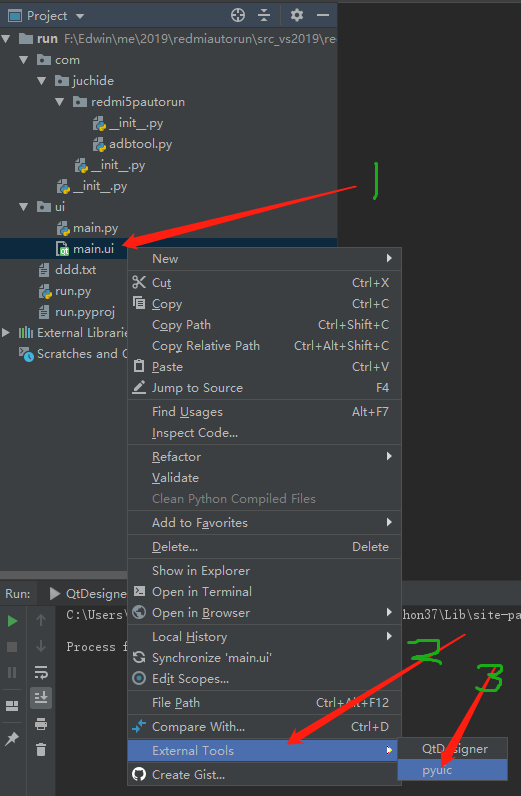The width and height of the screenshot is (521, 796).
Task: Choose Copy from context menu
Action: click(x=264, y=304)
